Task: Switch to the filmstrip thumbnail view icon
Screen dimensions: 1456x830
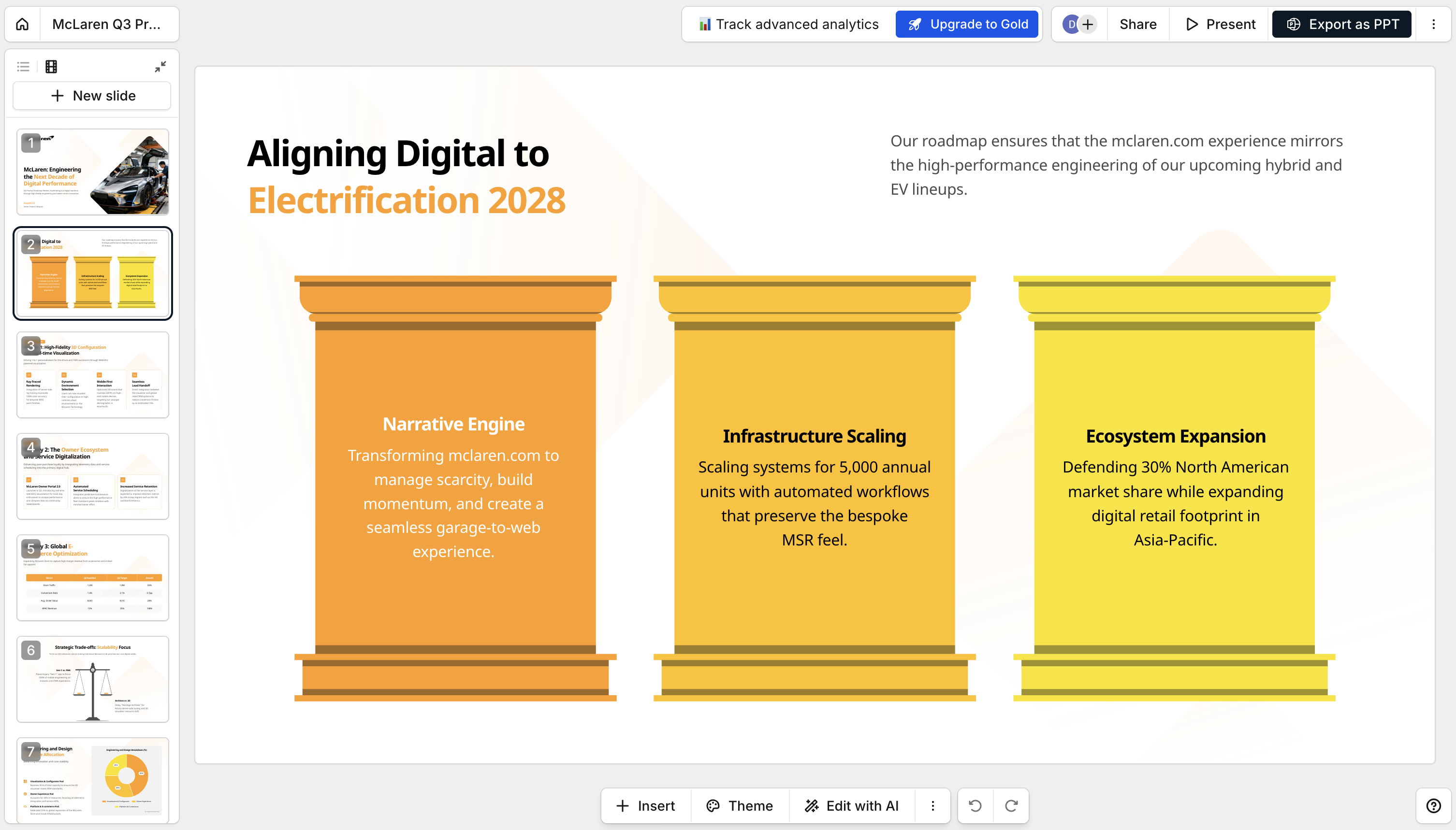Action: [51, 66]
